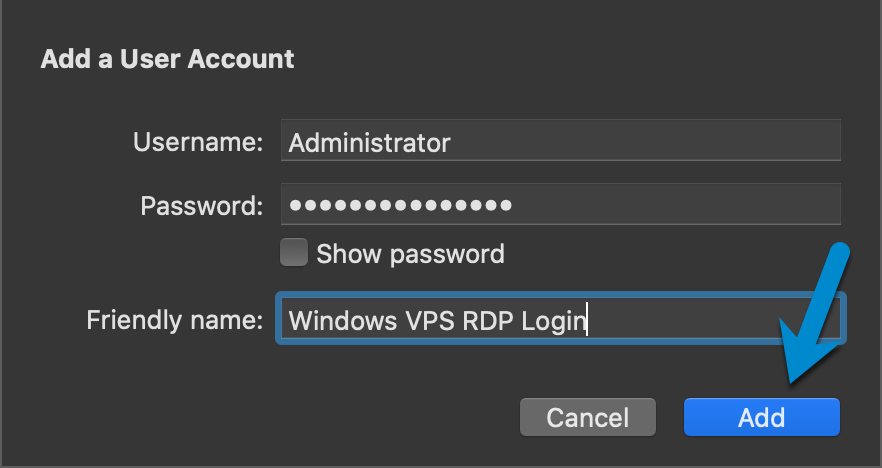
Task: Click the word 'VPS' in Friendly name
Action: pyautogui.click(x=417, y=320)
